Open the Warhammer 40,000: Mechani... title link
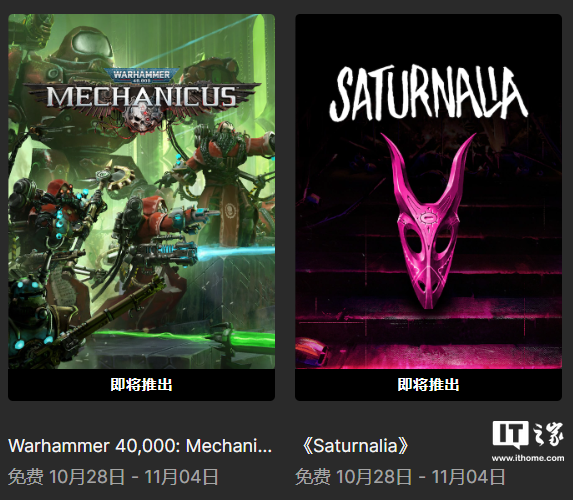The height and width of the screenshot is (500, 573). click(x=140, y=446)
